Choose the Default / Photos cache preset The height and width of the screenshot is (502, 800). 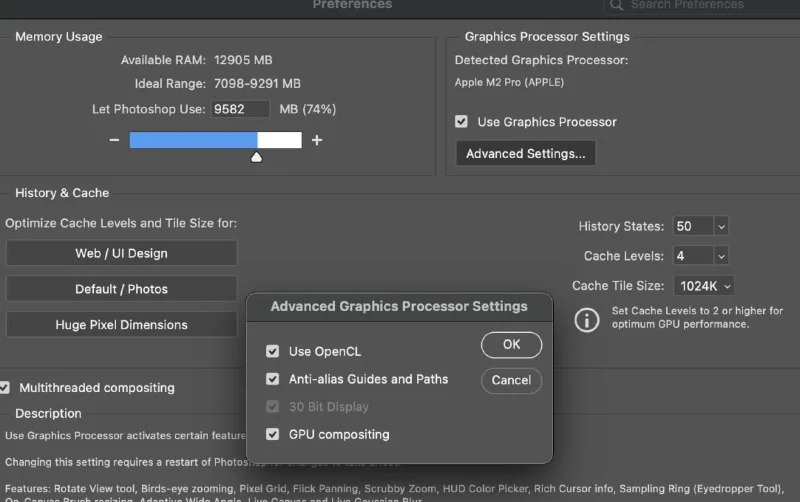[x=121, y=289]
